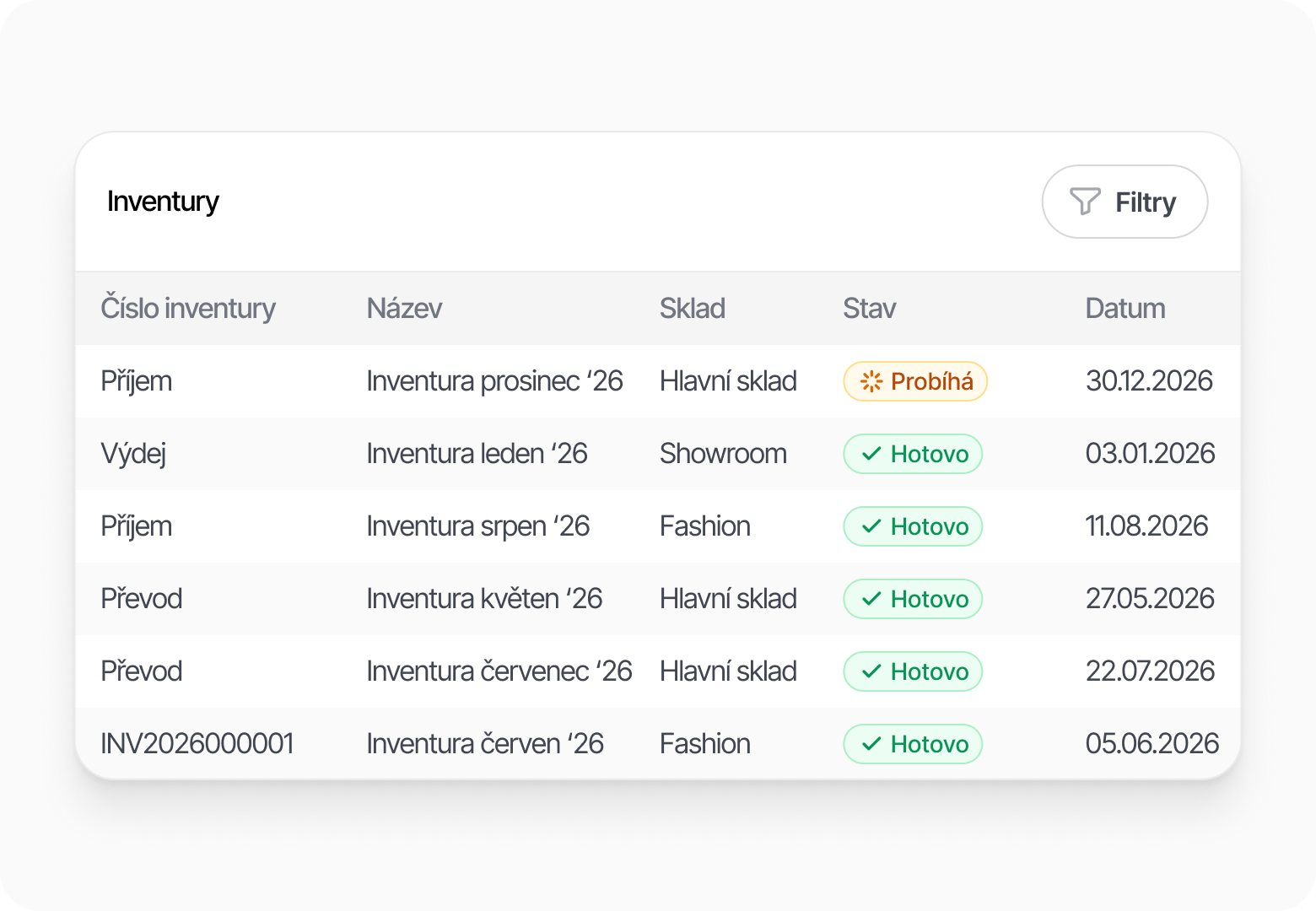Select the Inventura prosinec '26 row name
The image size is (1316, 911).
pyautogui.click(x=494, y=381)
